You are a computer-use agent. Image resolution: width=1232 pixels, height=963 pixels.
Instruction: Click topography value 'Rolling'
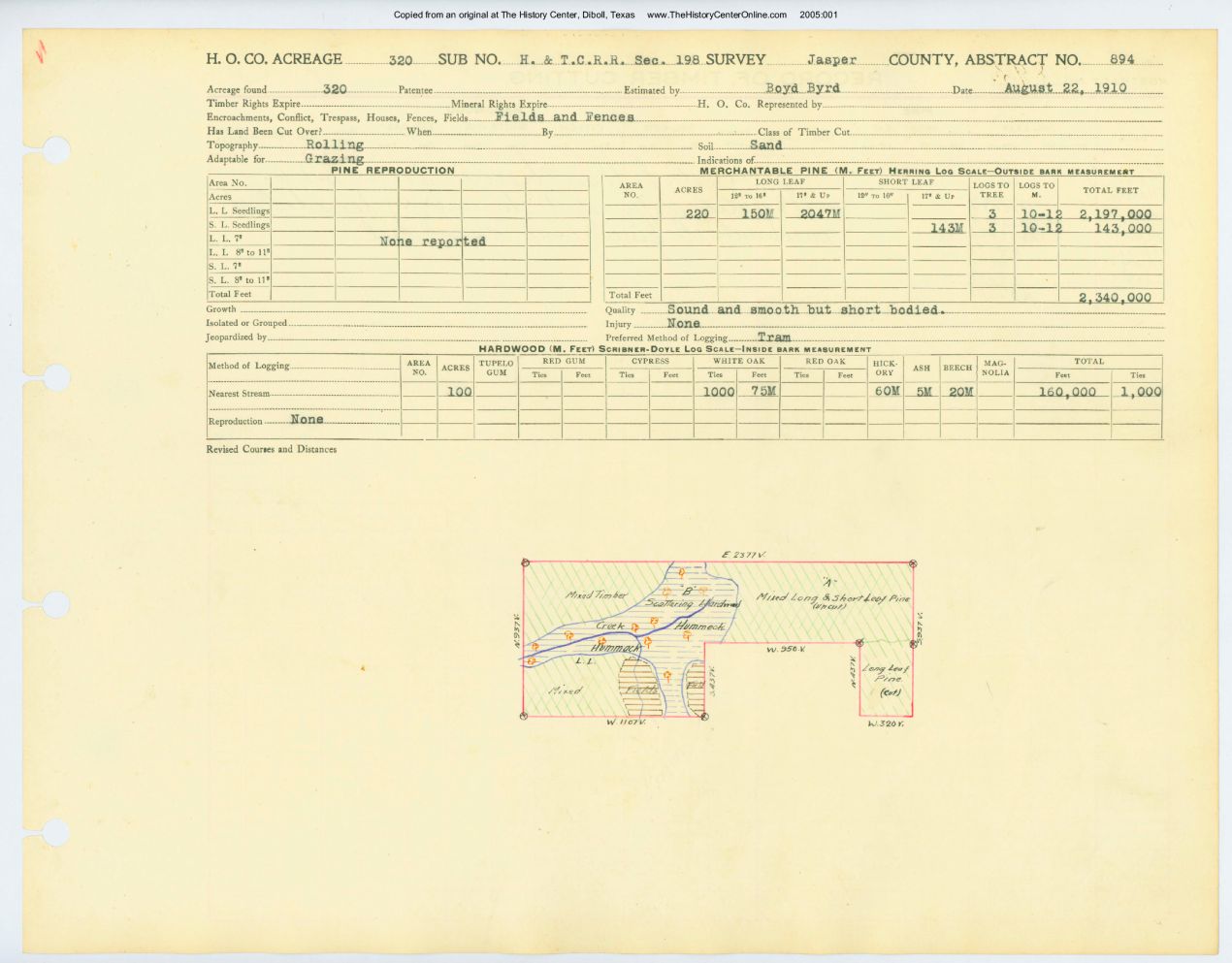tap(335, 144)
